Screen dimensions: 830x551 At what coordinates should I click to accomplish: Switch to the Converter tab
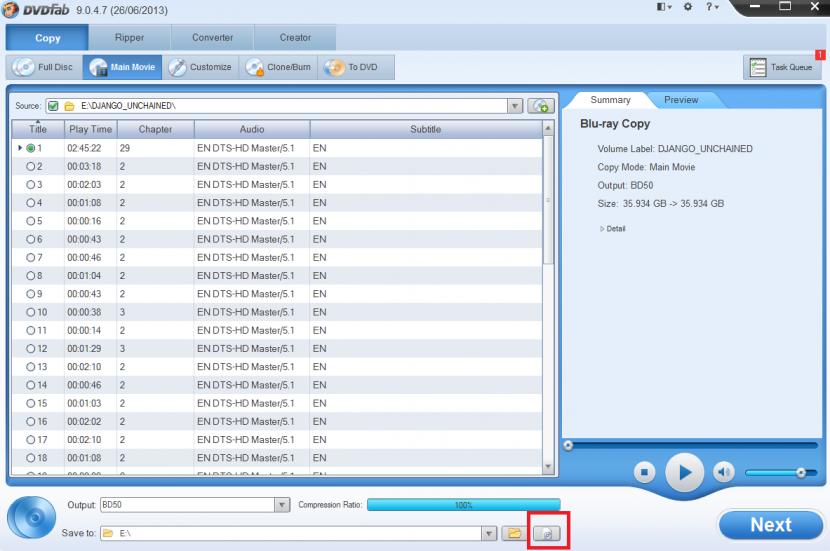(x=212, y=38)
